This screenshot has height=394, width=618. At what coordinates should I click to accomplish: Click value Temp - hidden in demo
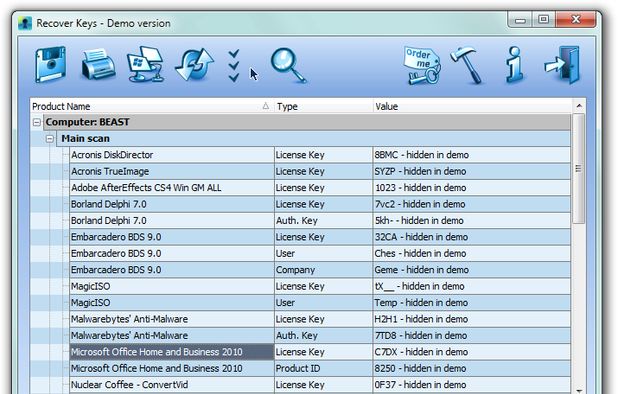(421, 303)
